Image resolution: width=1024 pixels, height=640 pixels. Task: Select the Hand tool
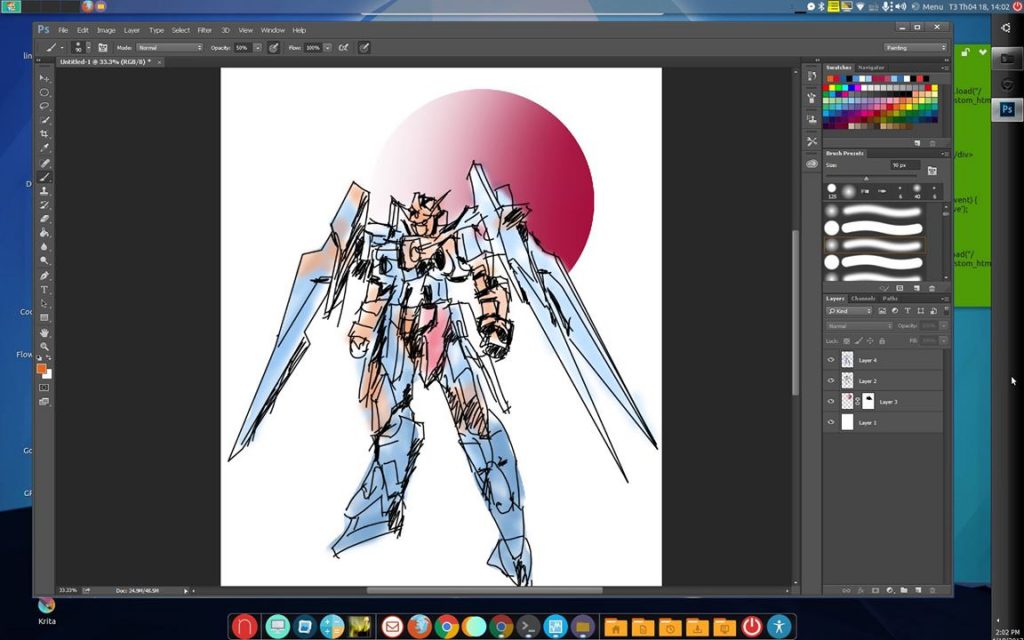(x=44, y=333)
